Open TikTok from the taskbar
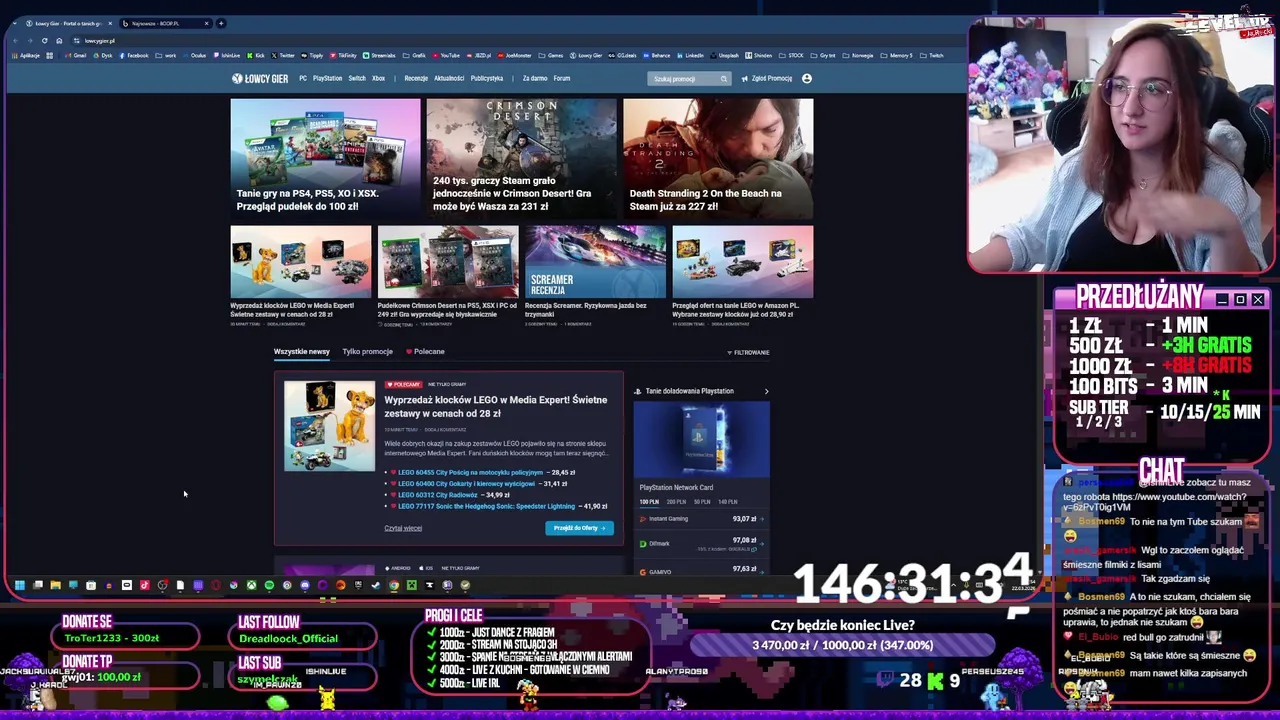Screen dimensions: 1280x720 coord(144,585)
